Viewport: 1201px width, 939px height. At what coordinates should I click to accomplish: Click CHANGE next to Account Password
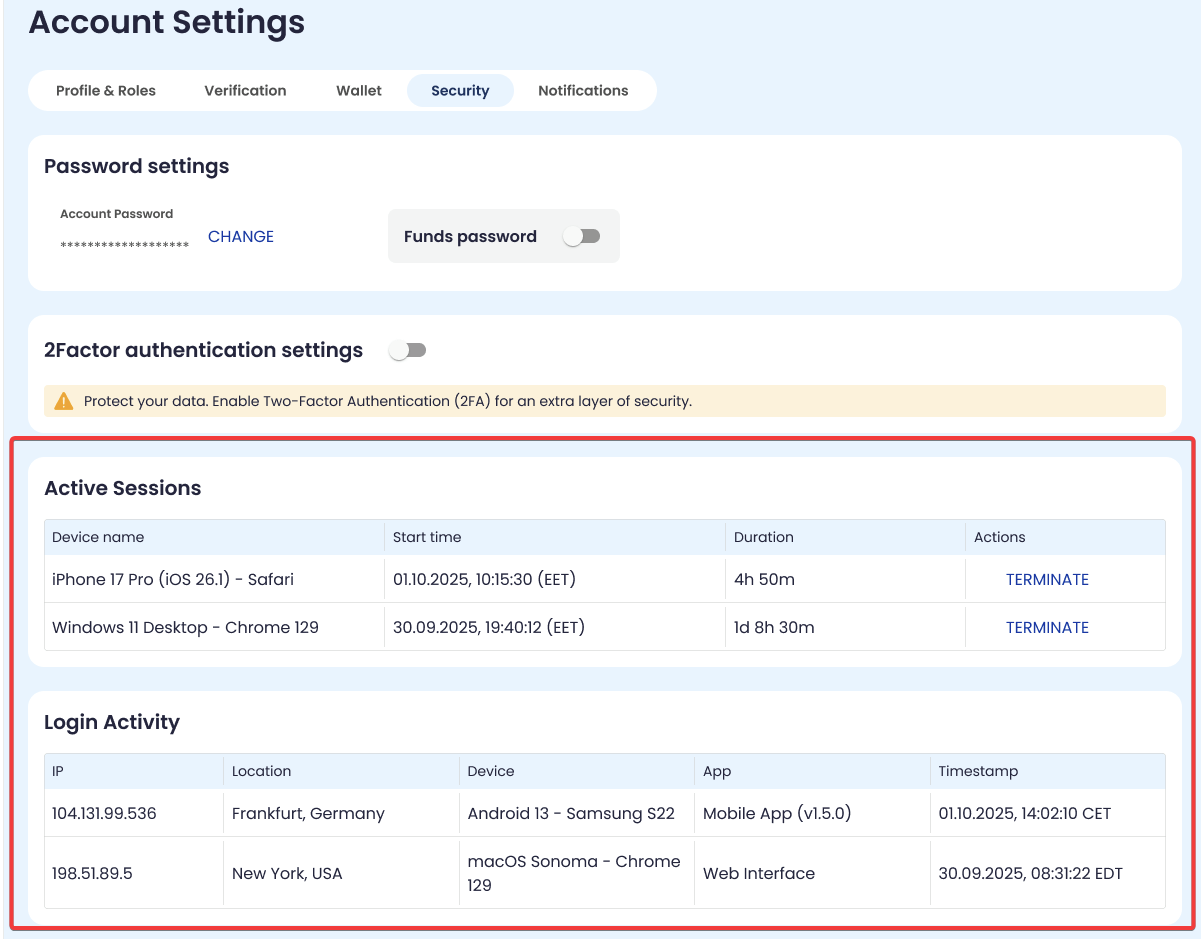tap(241, 237)
